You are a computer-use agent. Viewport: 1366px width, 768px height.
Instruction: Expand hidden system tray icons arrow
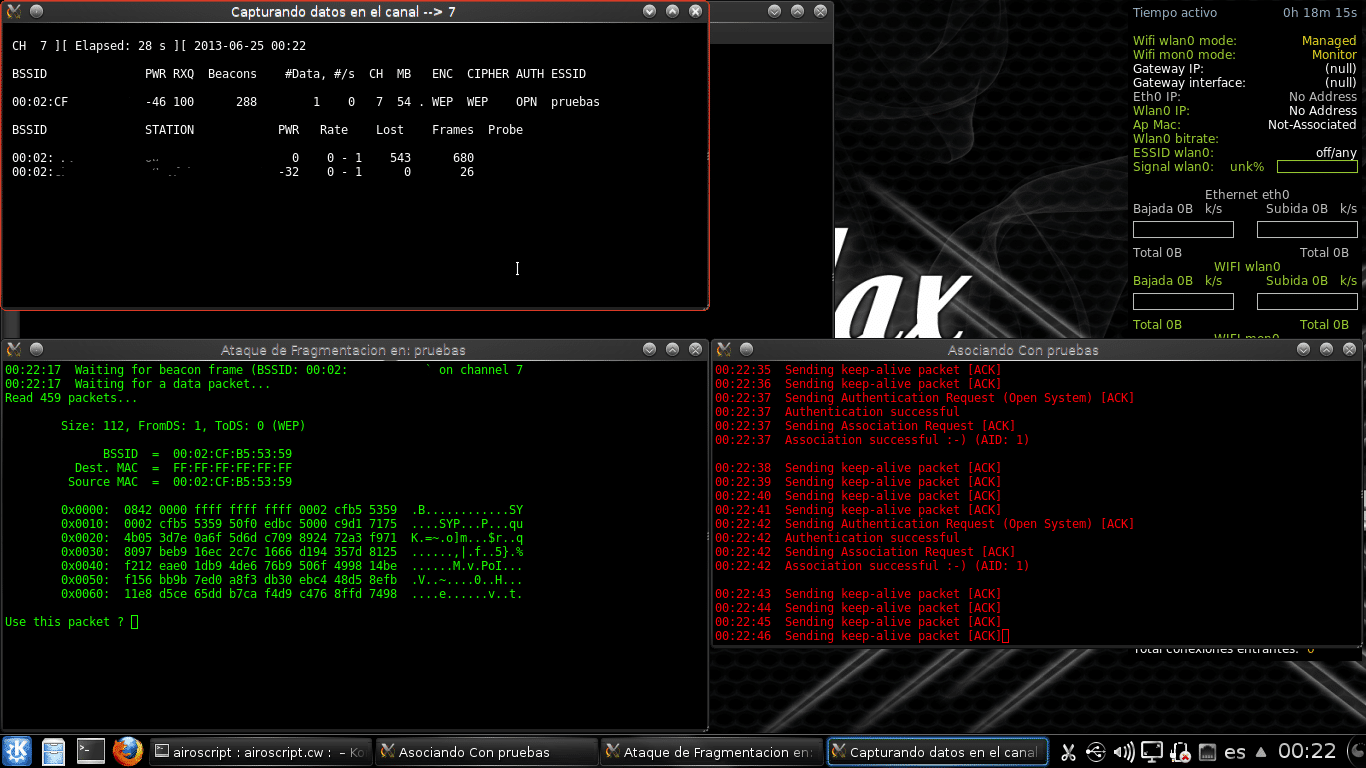1261,752
